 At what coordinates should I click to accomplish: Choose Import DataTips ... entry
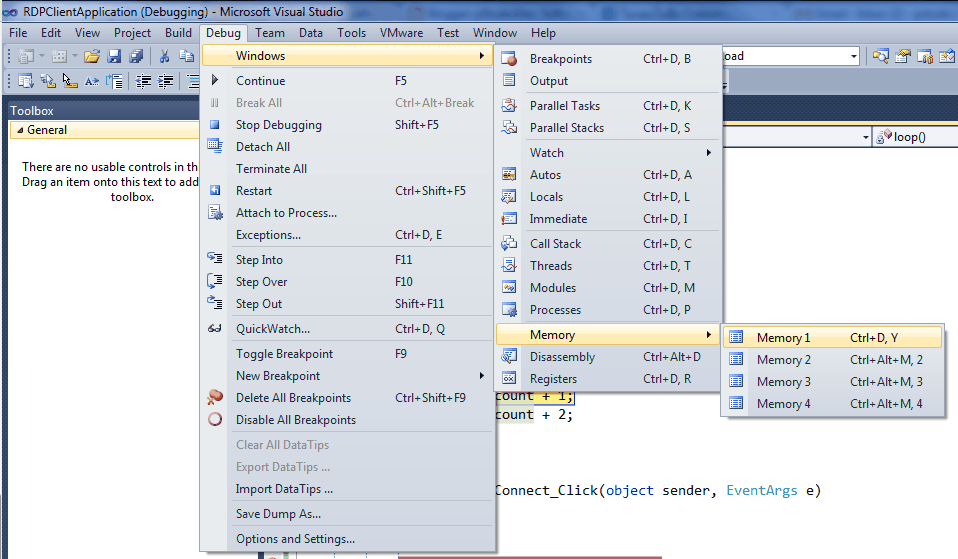pos(346,489)
